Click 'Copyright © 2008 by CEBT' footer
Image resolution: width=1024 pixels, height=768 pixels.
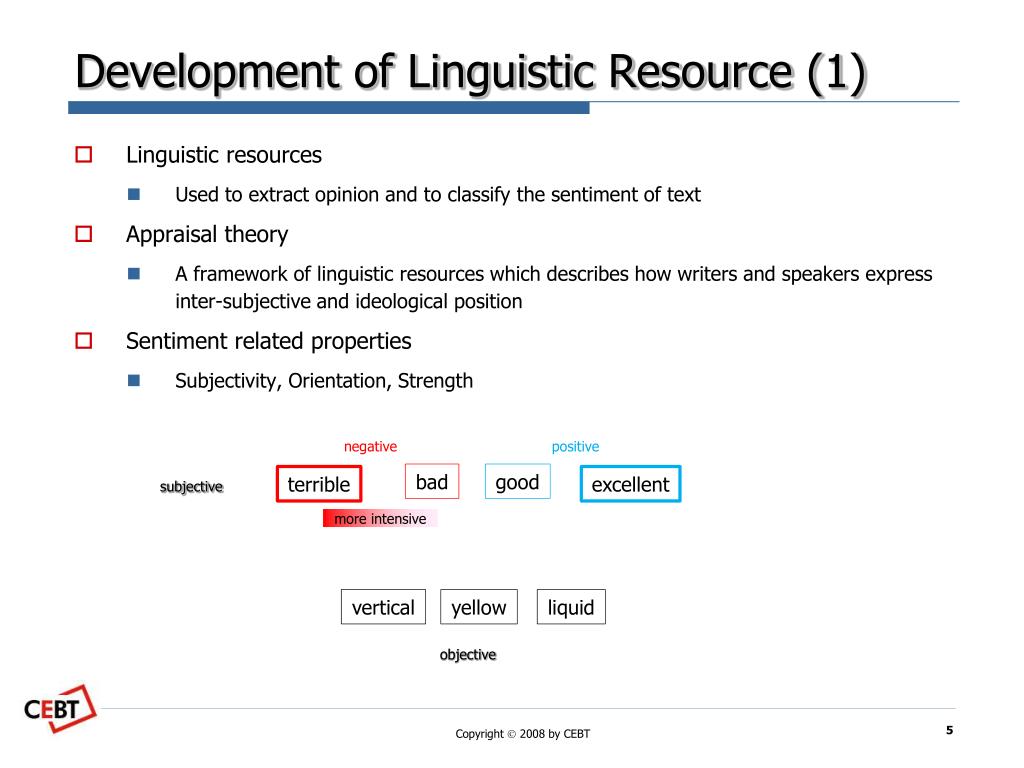[522, 734]
